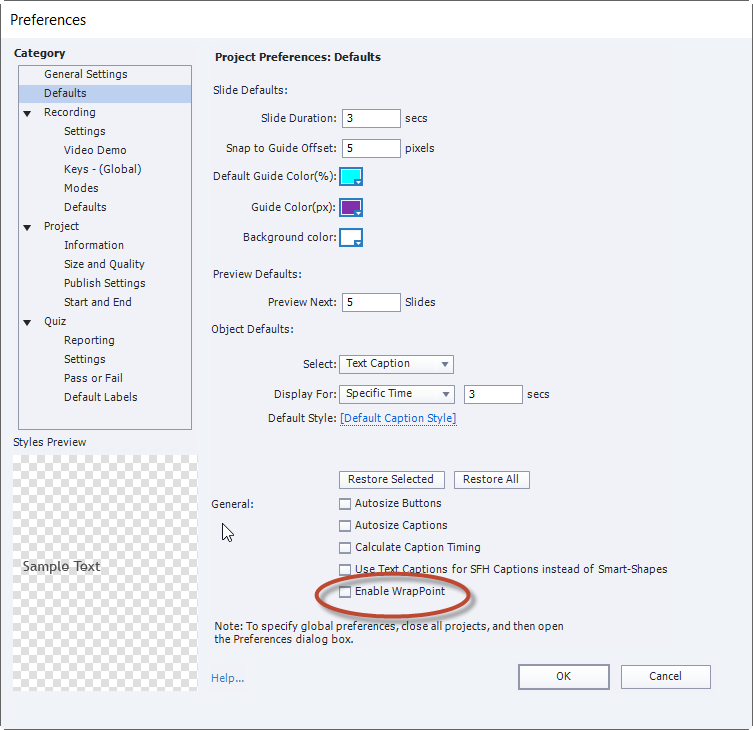The image size is (753, 730).
Task: Toggle Autosize Buttons checkbox
Action: 345,504
